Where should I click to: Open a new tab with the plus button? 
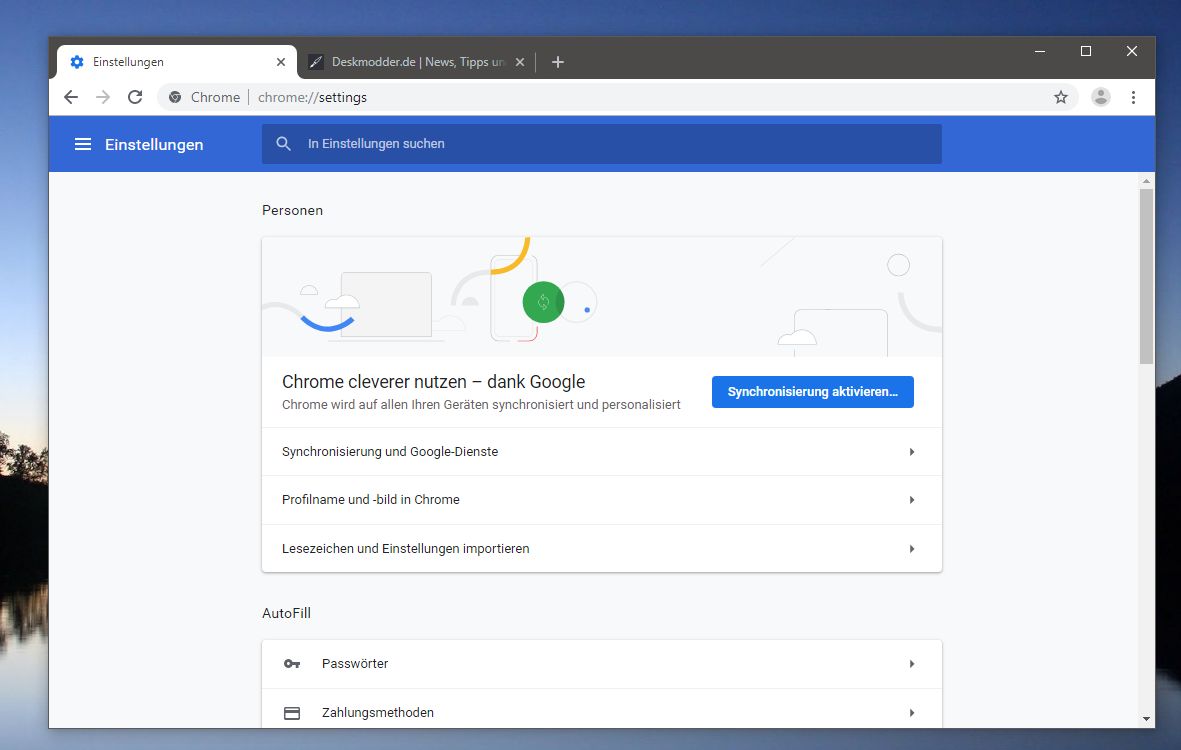click(557, 62)
